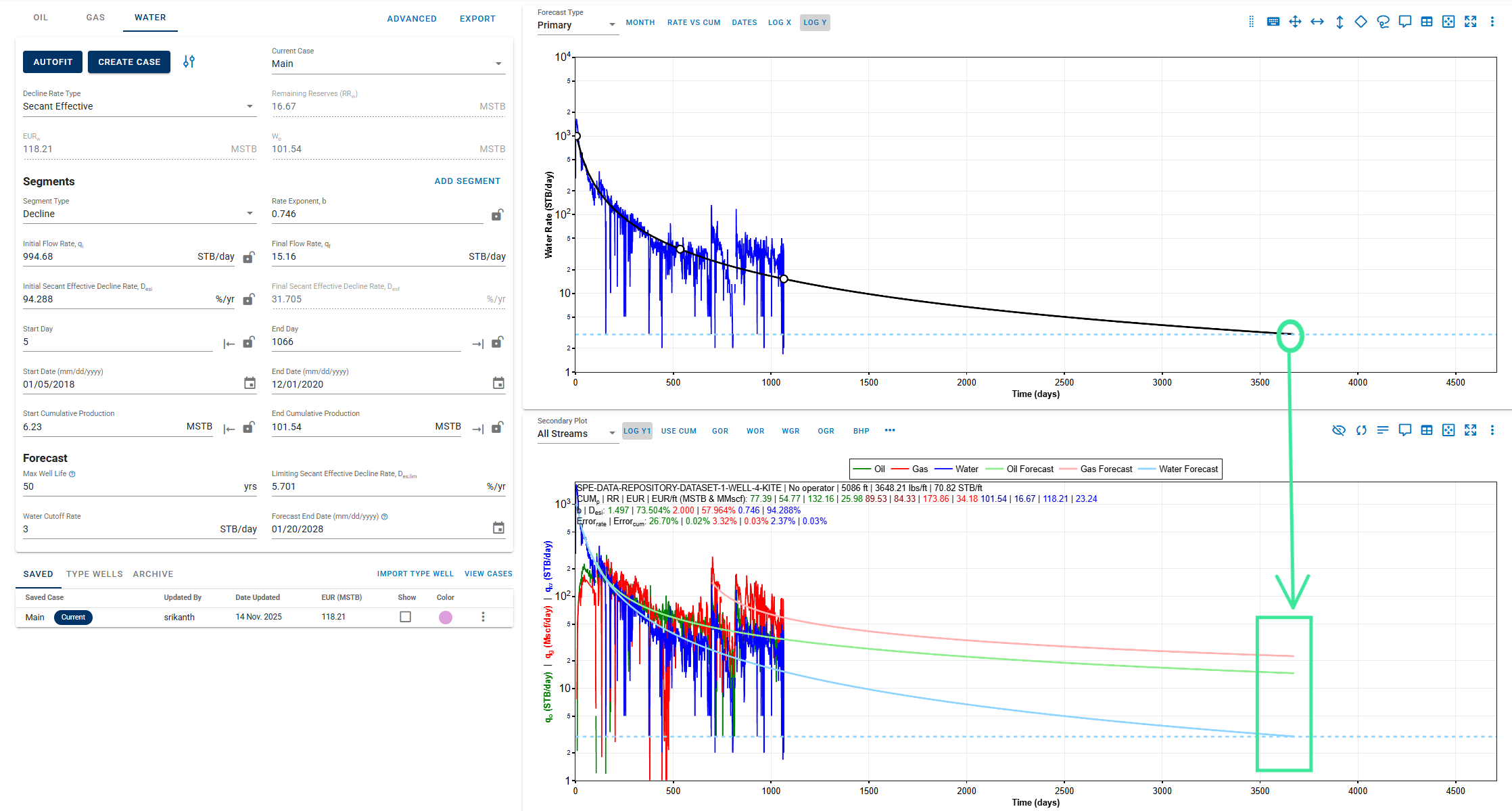Screen dimensions: 1512x811
Task: Expand the Current Case dropdown
Action: (387, 64)
